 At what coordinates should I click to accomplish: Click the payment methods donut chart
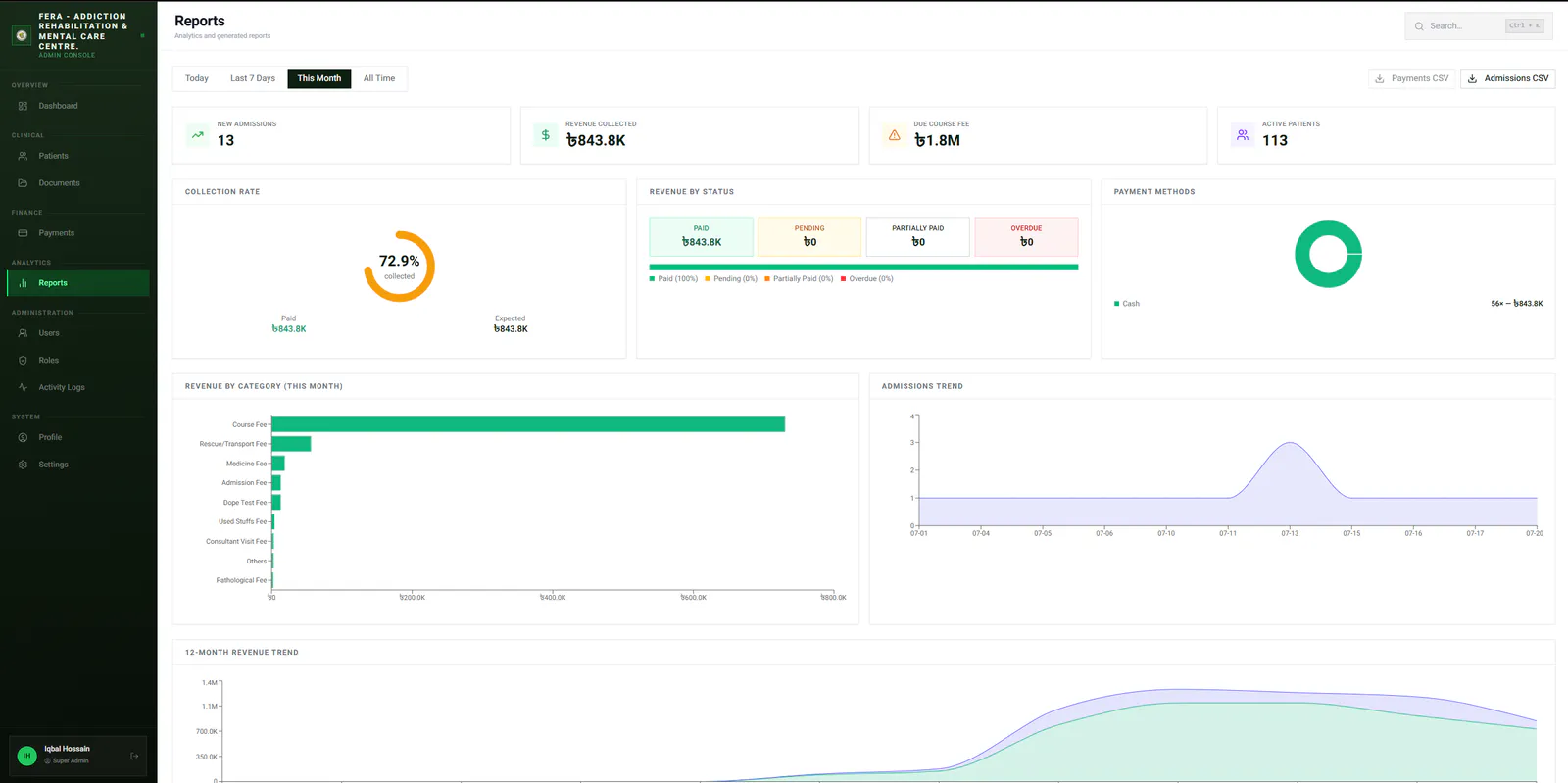pyautogui.click(x=1328, y=254)
